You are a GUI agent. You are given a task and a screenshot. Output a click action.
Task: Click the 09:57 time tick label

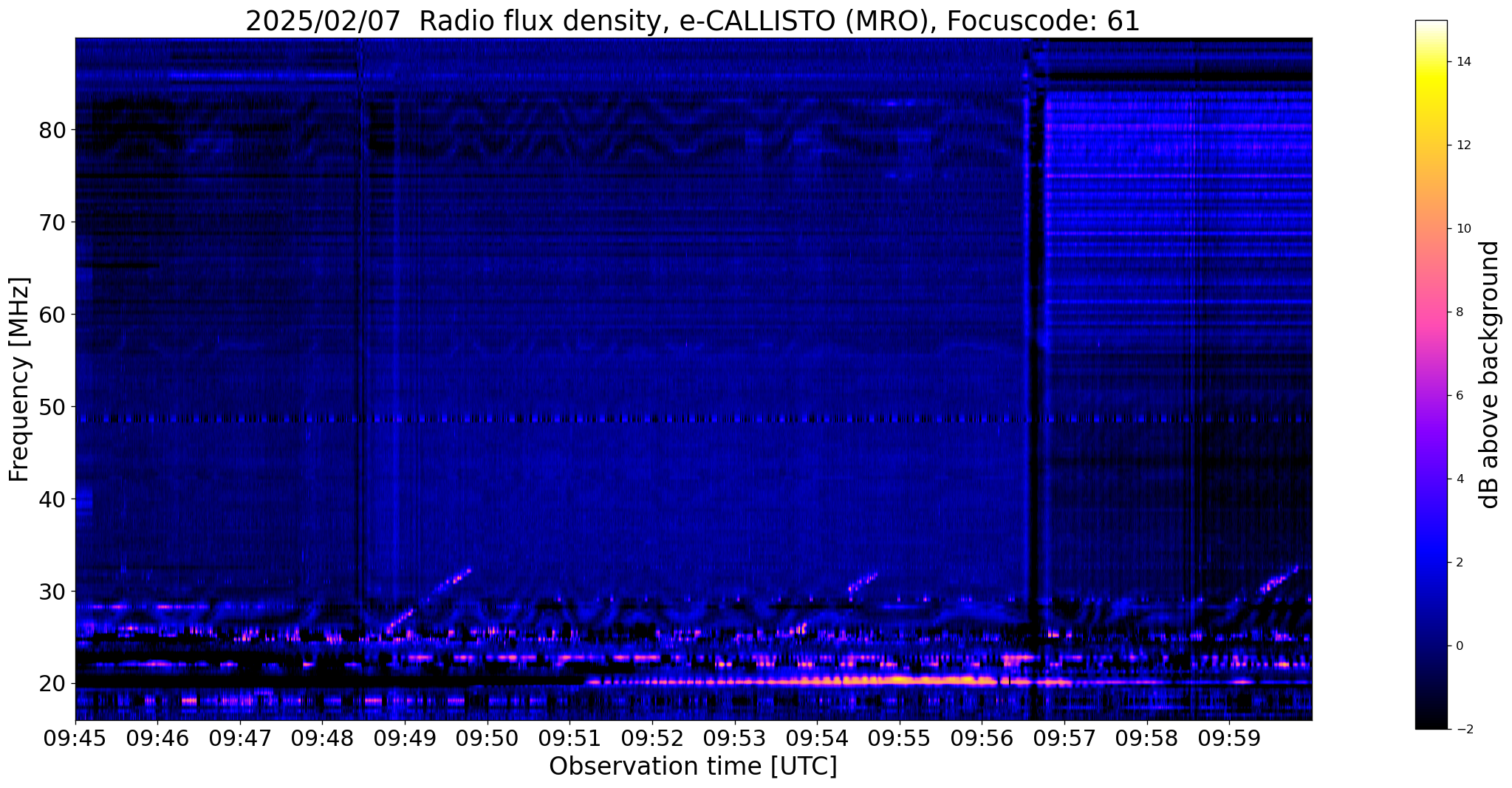tap(1064, 738)
